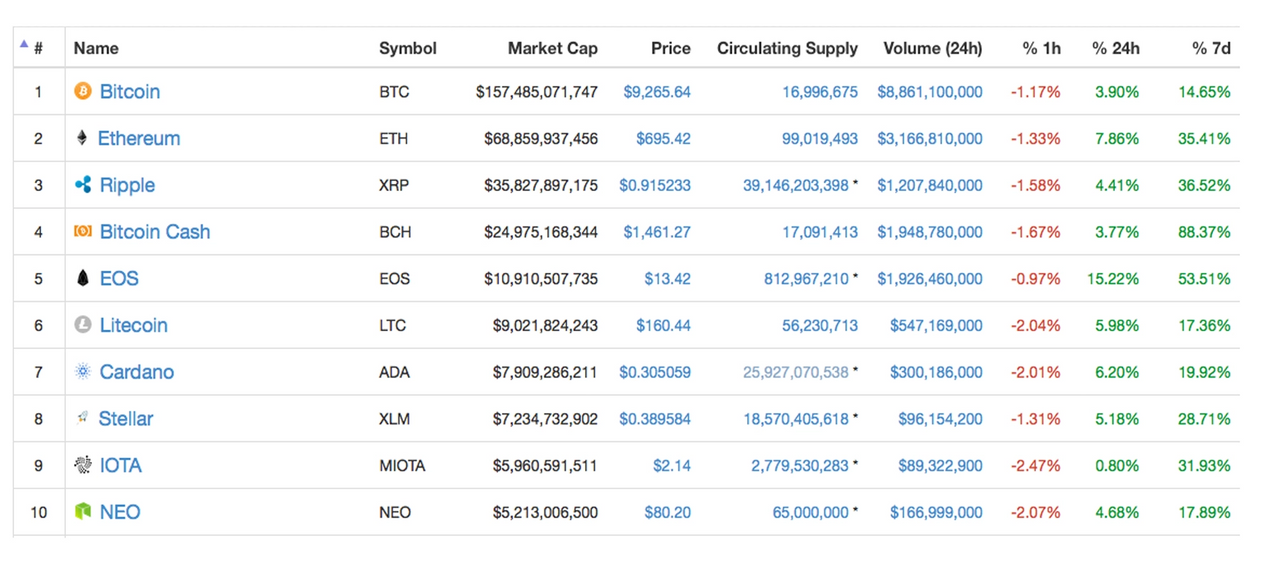1280x569 pixels.
Task: Open the Litecoin name link
Action: [134, 325]
